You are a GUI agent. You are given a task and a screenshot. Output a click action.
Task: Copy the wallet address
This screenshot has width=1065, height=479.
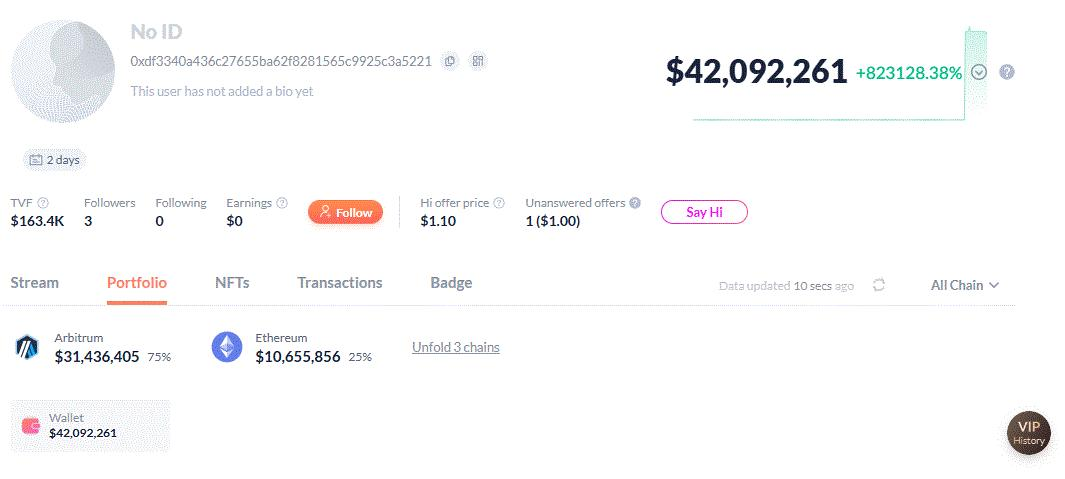point(450,61)
